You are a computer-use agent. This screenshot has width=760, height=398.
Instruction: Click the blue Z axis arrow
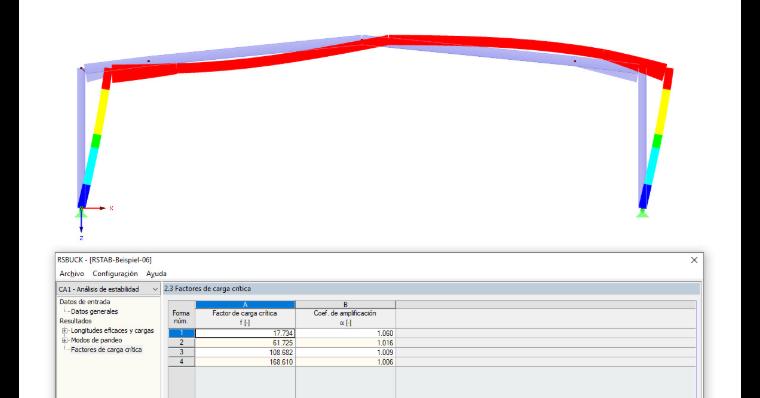coord(81,222)
